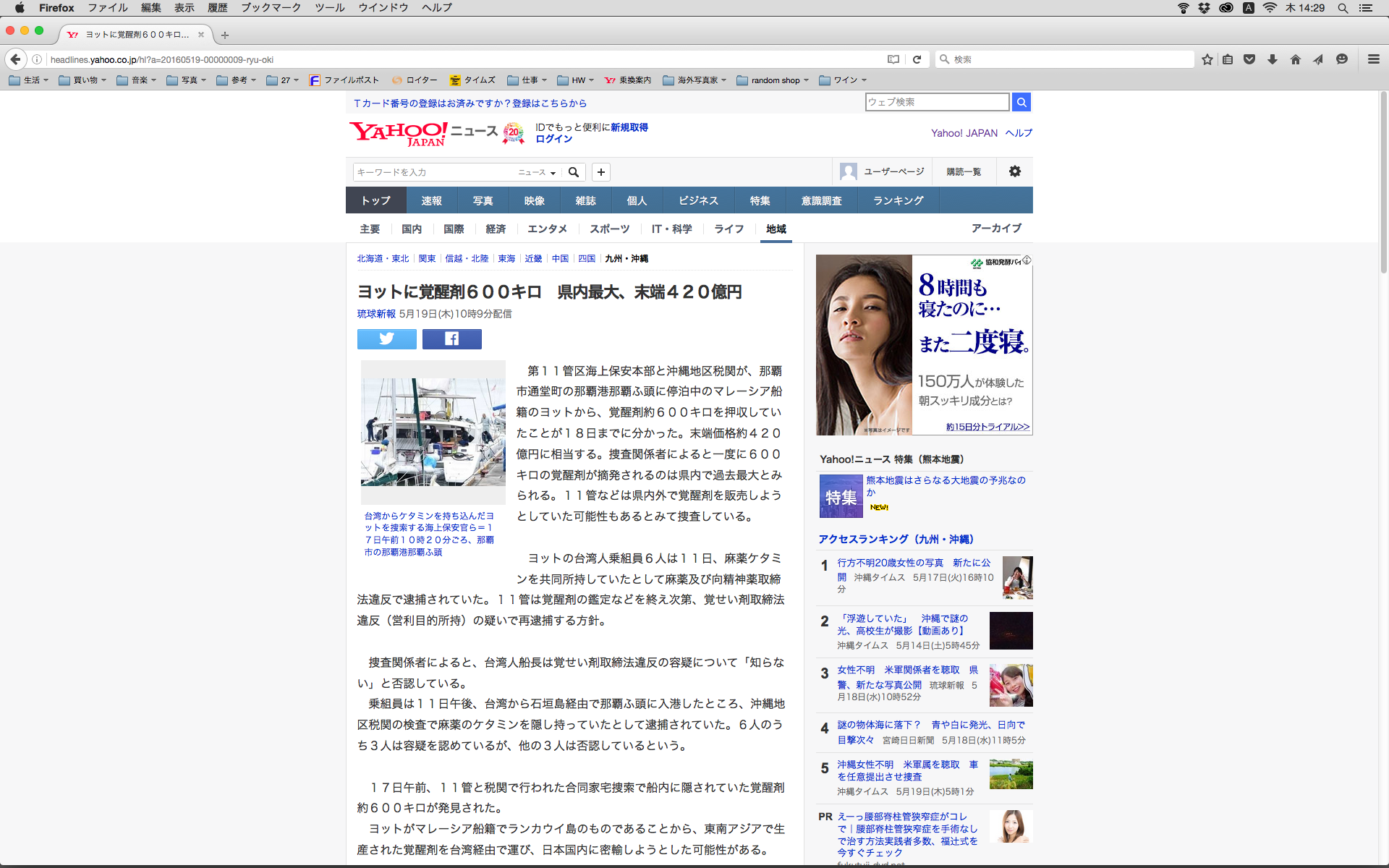Viewport: 1389px width, 868px height.
Task: Open the 琉球新報 source link
Action: (x=376, y=314)
